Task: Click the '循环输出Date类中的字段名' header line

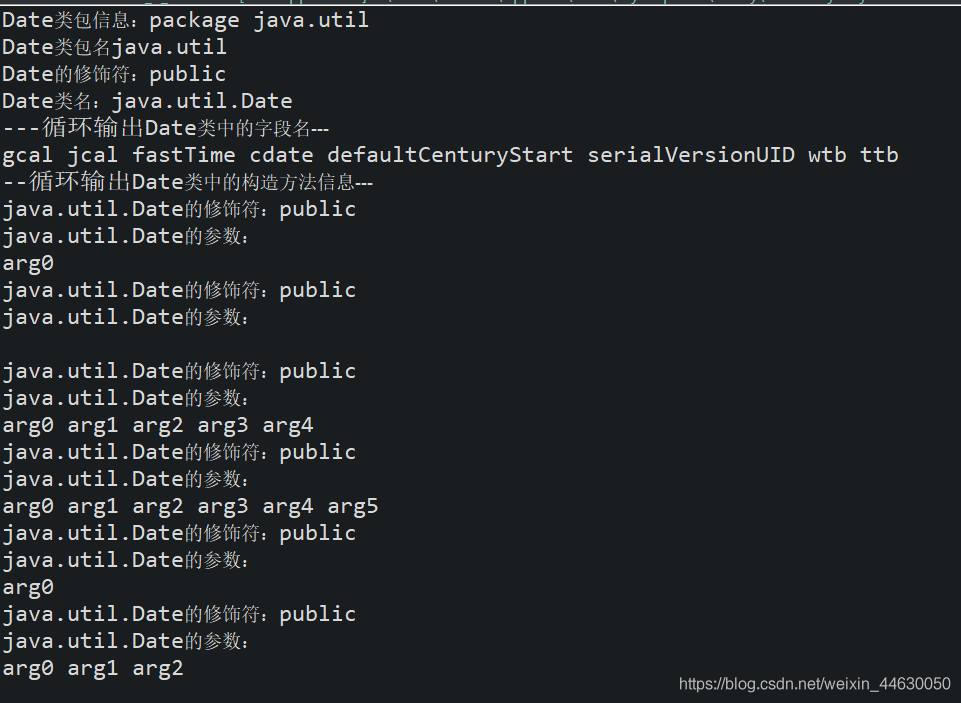Action: [165, 128]
